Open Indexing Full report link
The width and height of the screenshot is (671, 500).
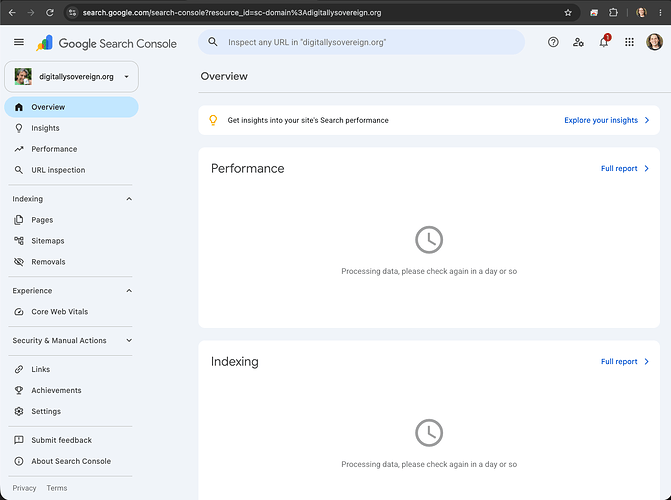click(x=625, y=361)
